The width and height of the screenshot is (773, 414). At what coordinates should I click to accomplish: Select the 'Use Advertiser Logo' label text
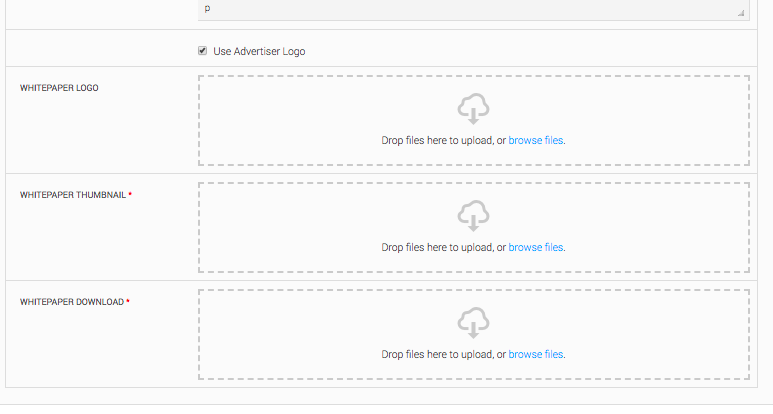click(259, 51)
